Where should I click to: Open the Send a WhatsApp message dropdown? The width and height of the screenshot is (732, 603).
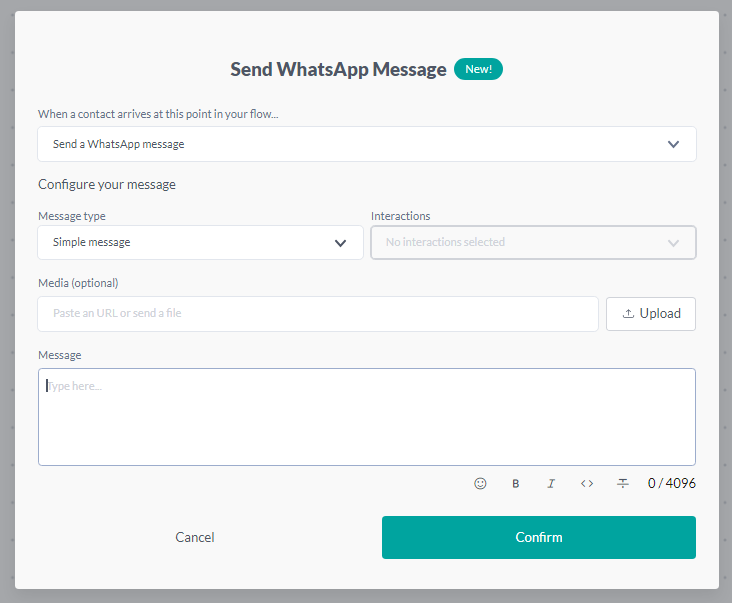[367, 144]
